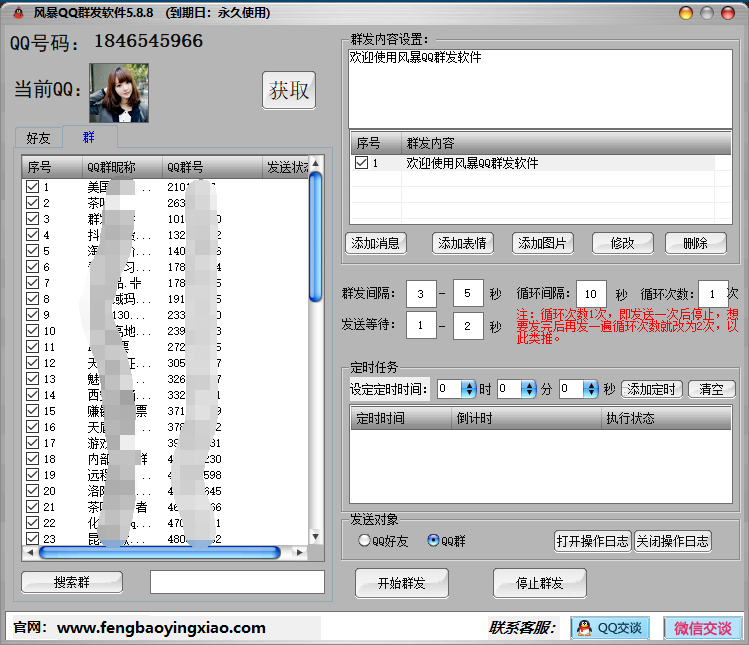Click the hour (时) spinner arrows
This screenshot has width=749, height=645.
pos(469,389)
